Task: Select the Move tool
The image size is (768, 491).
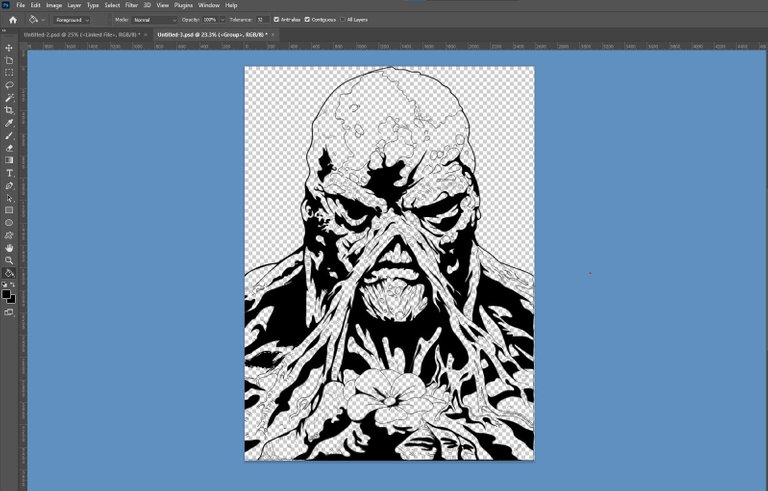Action: click(x=9, y=48)
